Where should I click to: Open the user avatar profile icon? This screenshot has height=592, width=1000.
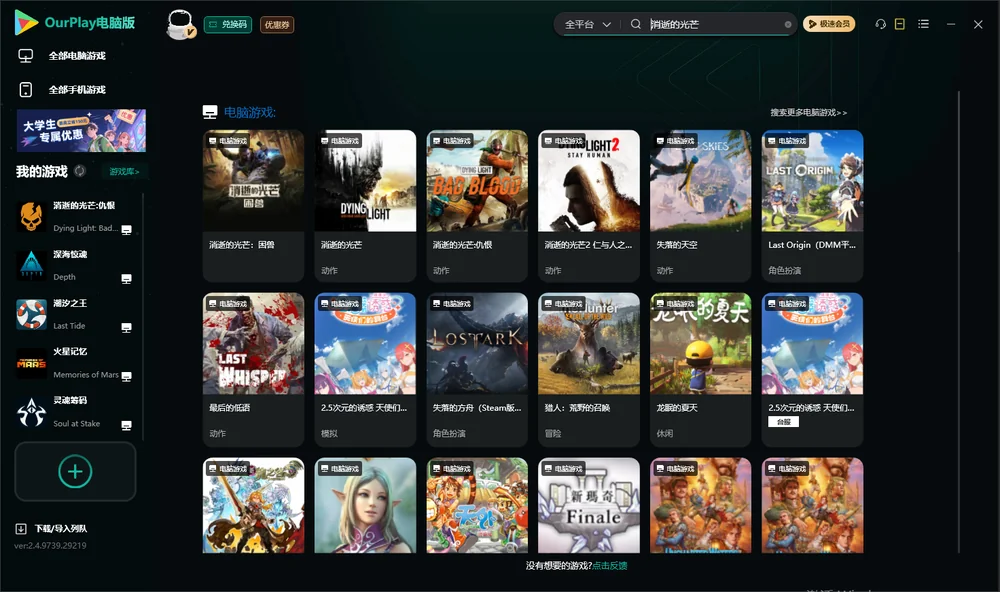pos(180,24)
